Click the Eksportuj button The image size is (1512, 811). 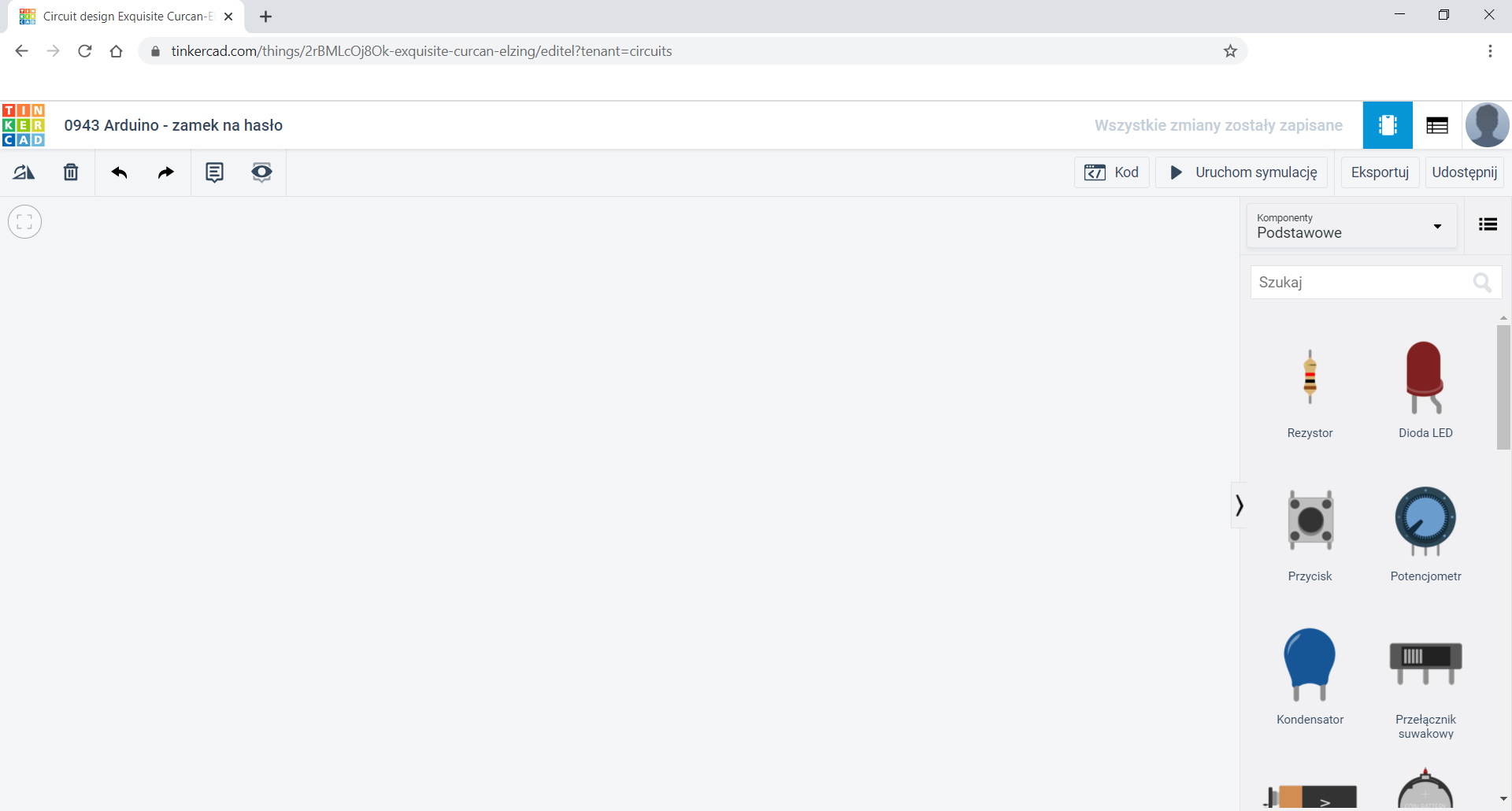click(1379, 172)
